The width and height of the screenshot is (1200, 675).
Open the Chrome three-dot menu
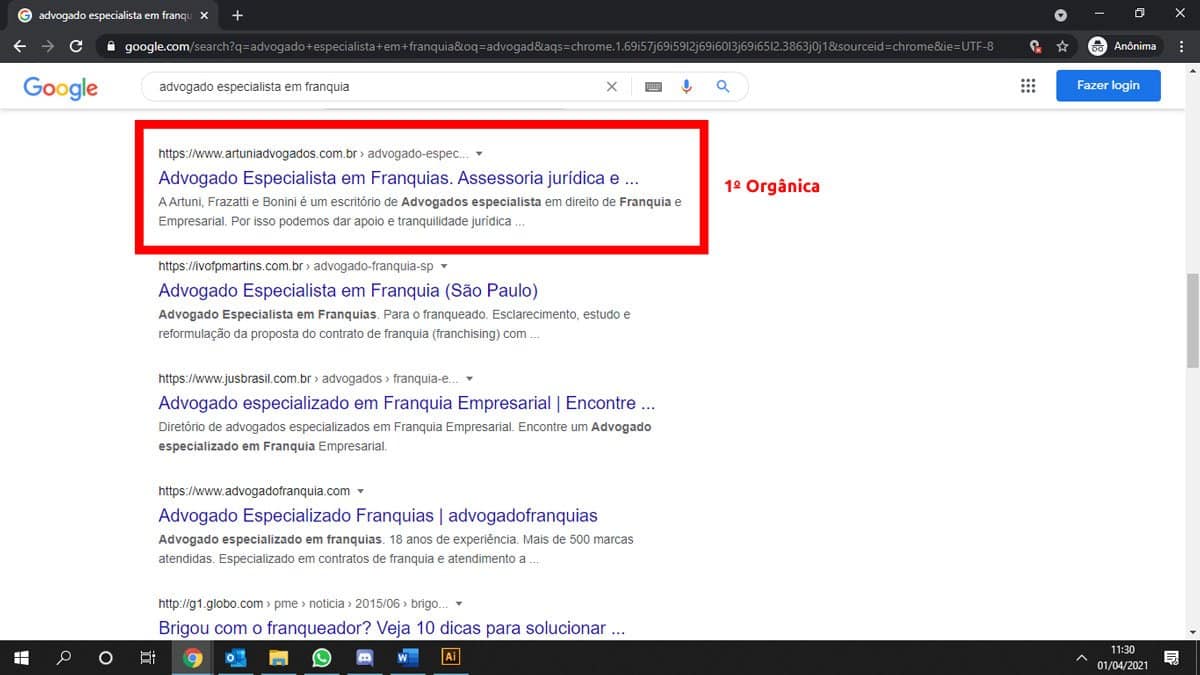(1180, 46)
